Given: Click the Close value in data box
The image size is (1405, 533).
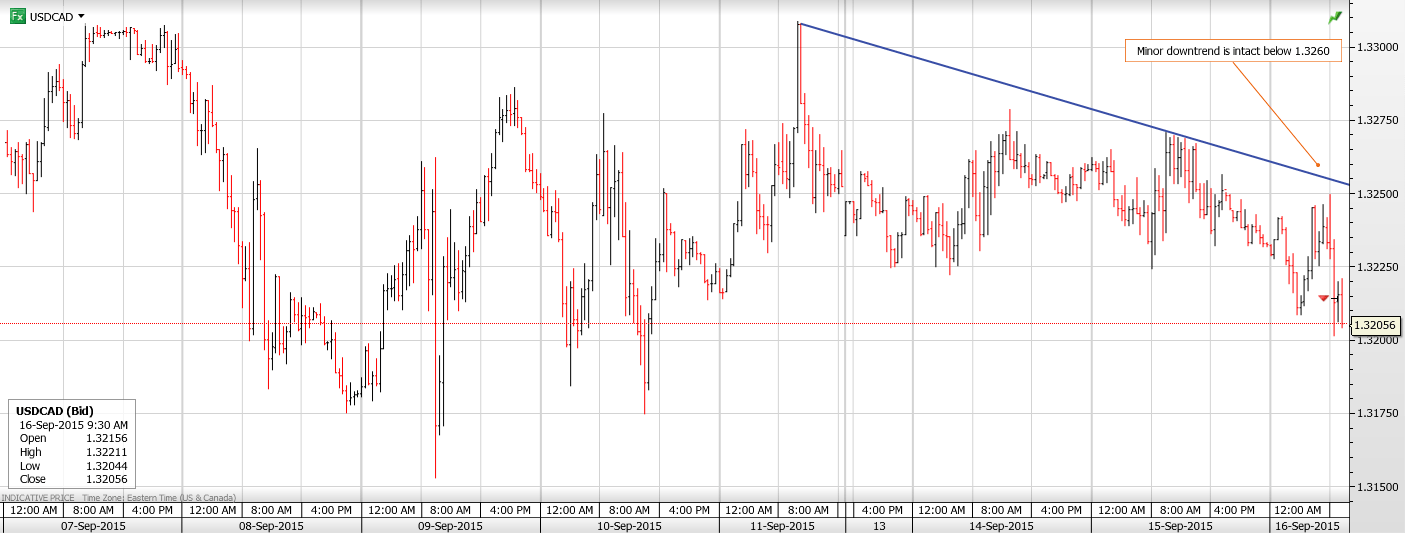Looking at the screenshot, I should point(106,480).
